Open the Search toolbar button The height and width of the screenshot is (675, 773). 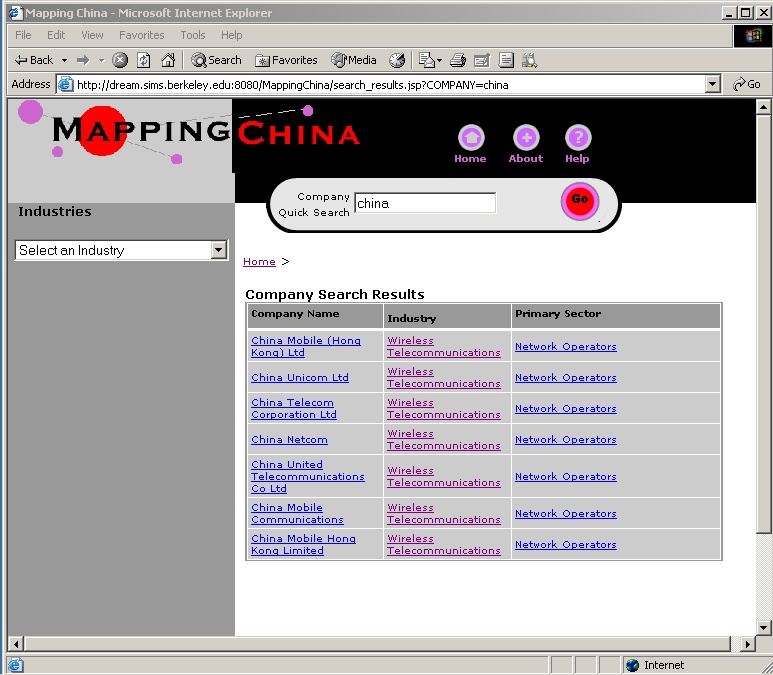click(x=216, y=60)
